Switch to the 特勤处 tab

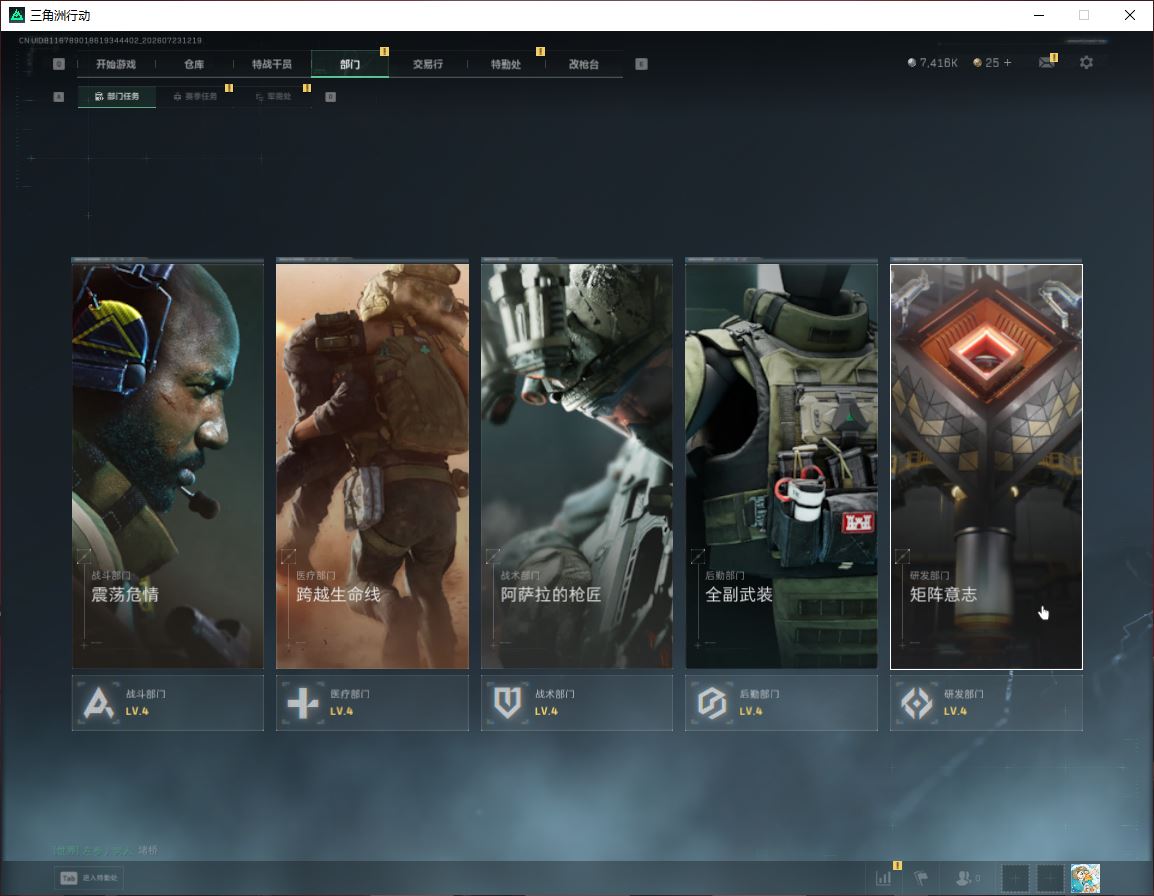(x=506, y=64)
